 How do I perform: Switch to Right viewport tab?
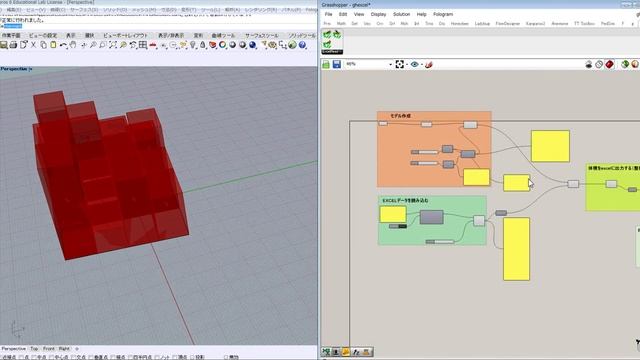pyautogui.click(x=64, y=349)
